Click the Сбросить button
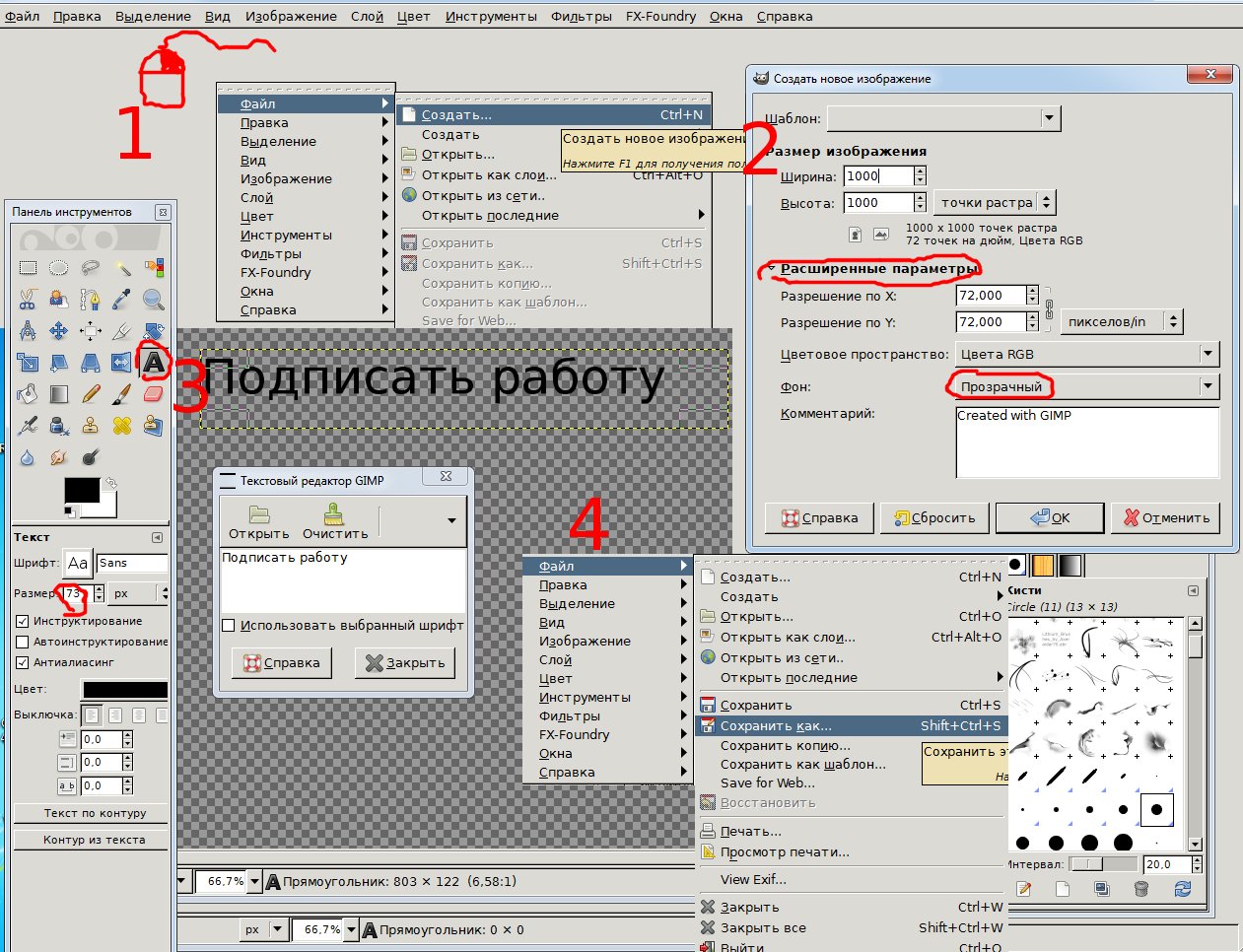 point(933,517)
